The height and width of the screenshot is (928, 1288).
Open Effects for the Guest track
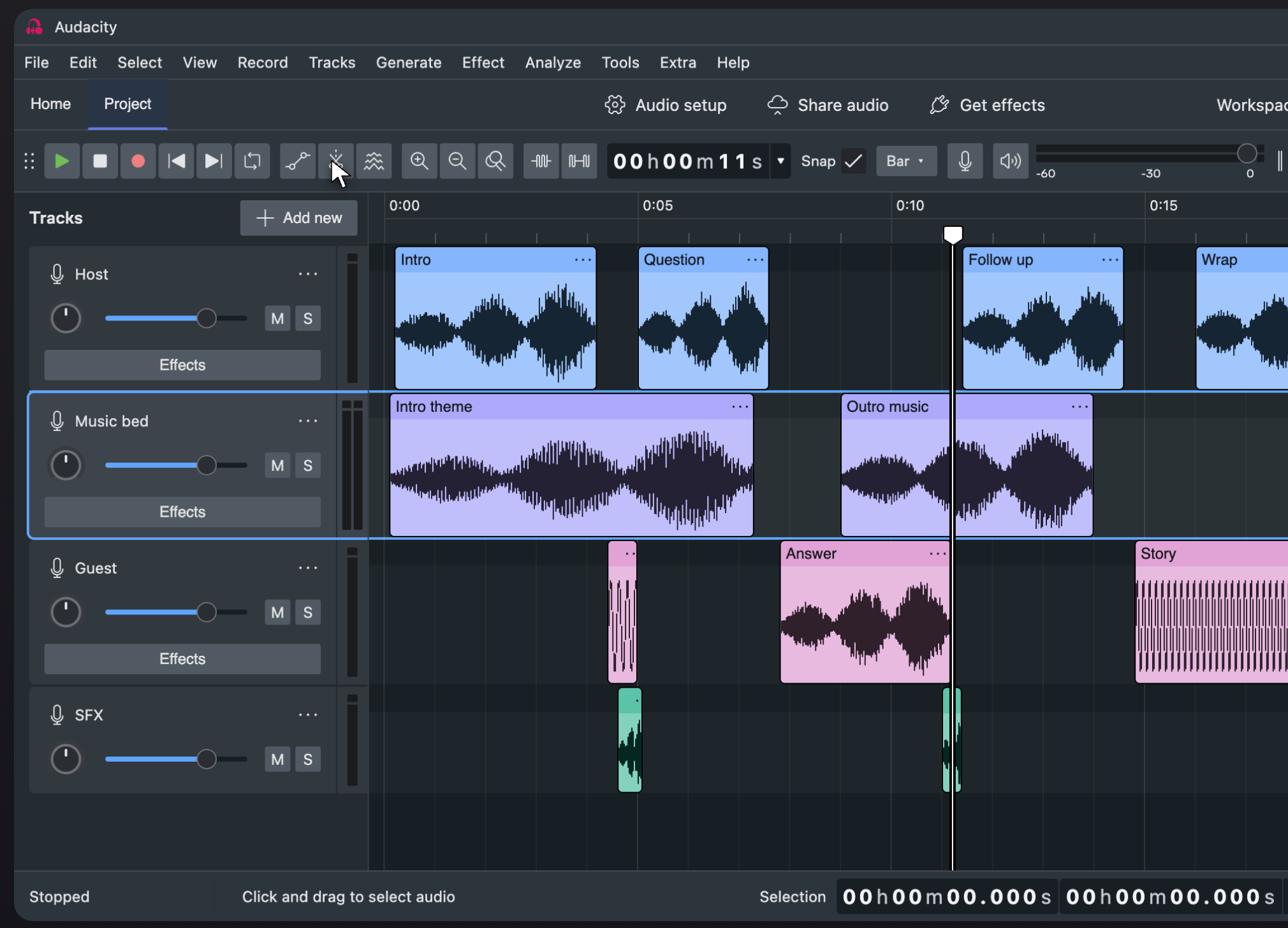pos(182,659)
